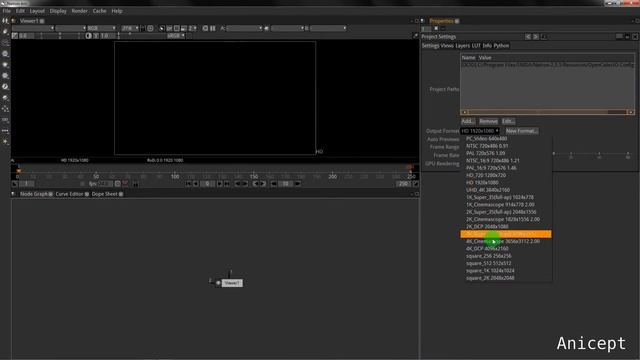This screenshot has width=640, height=360.
Task: Open the viewer zoom percentage dropdown
Action: [x=130, y=28]
